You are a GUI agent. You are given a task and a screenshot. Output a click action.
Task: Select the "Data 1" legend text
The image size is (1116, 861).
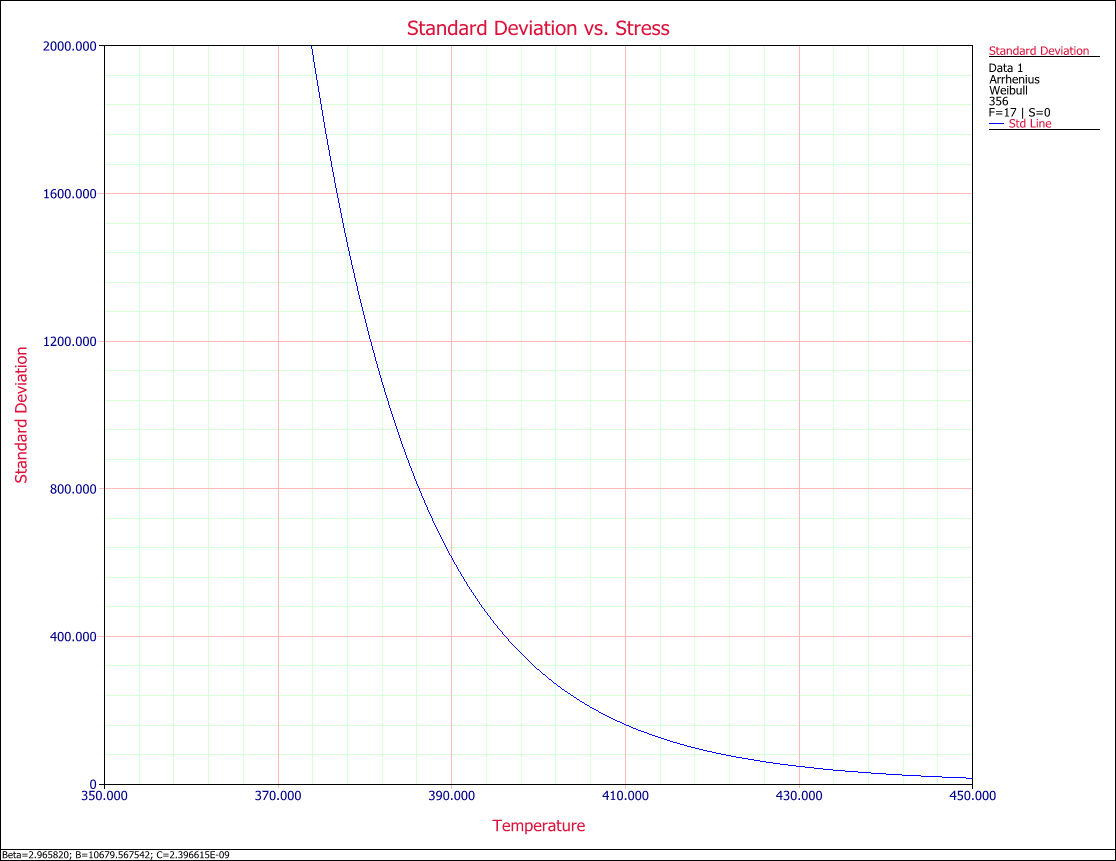(x=1006, y=68)
